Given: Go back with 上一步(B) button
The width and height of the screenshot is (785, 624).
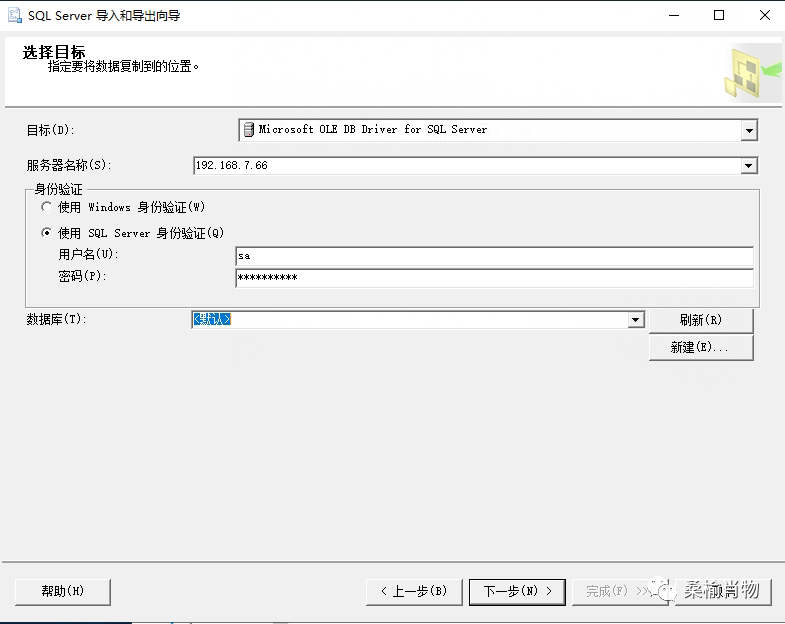Looking at the screenshot, I should (x=414, y=592).
